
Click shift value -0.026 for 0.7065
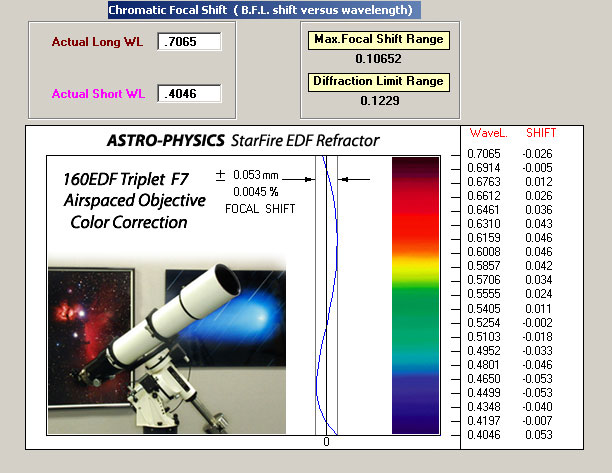[538, 154]
